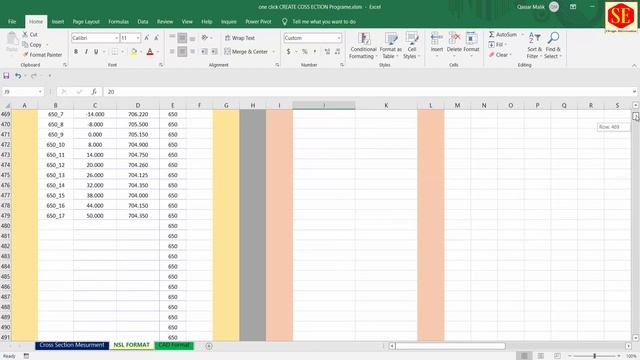This screenshot has height=360, width=640.
Task: Open the Power Pivot tab
Action: pos(258,22)
